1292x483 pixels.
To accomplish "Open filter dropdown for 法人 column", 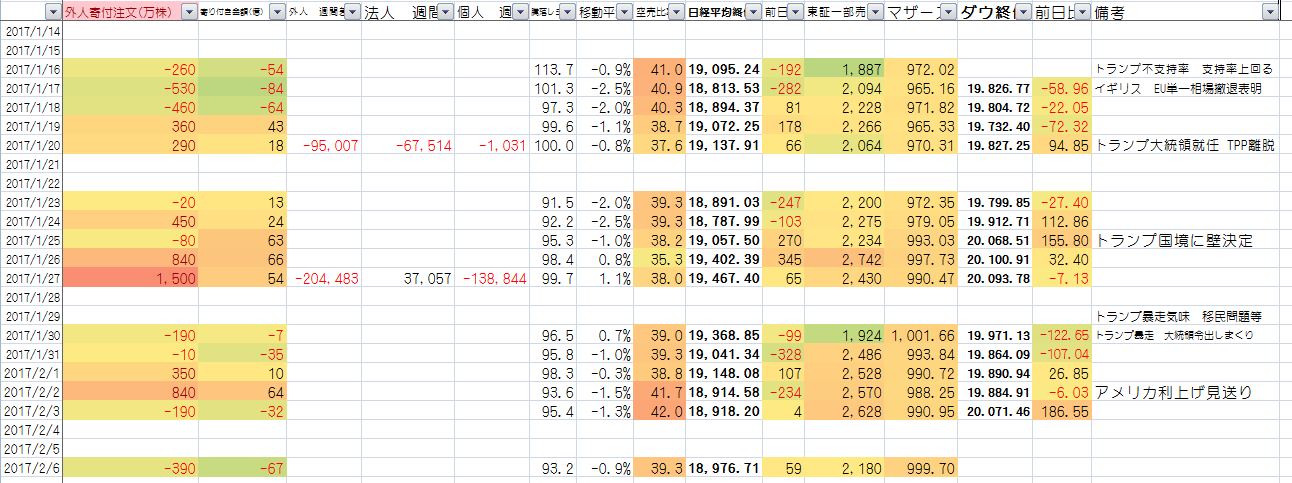I will click(446, 12).
